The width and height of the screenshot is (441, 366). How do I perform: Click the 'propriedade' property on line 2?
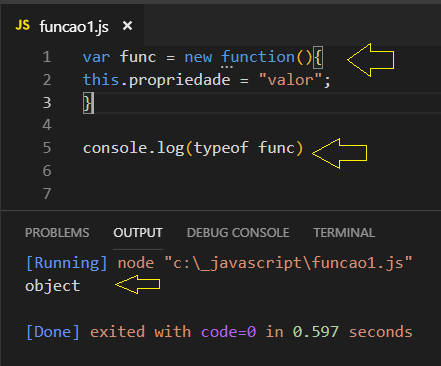pos(179,81)
